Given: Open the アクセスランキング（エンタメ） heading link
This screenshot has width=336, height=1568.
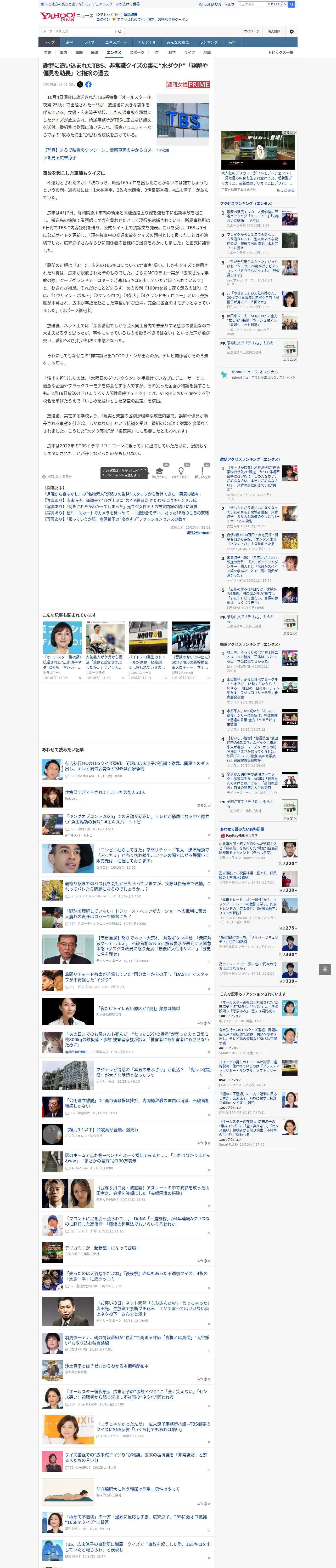Looking at the screenshot, I should click(246, 203).
